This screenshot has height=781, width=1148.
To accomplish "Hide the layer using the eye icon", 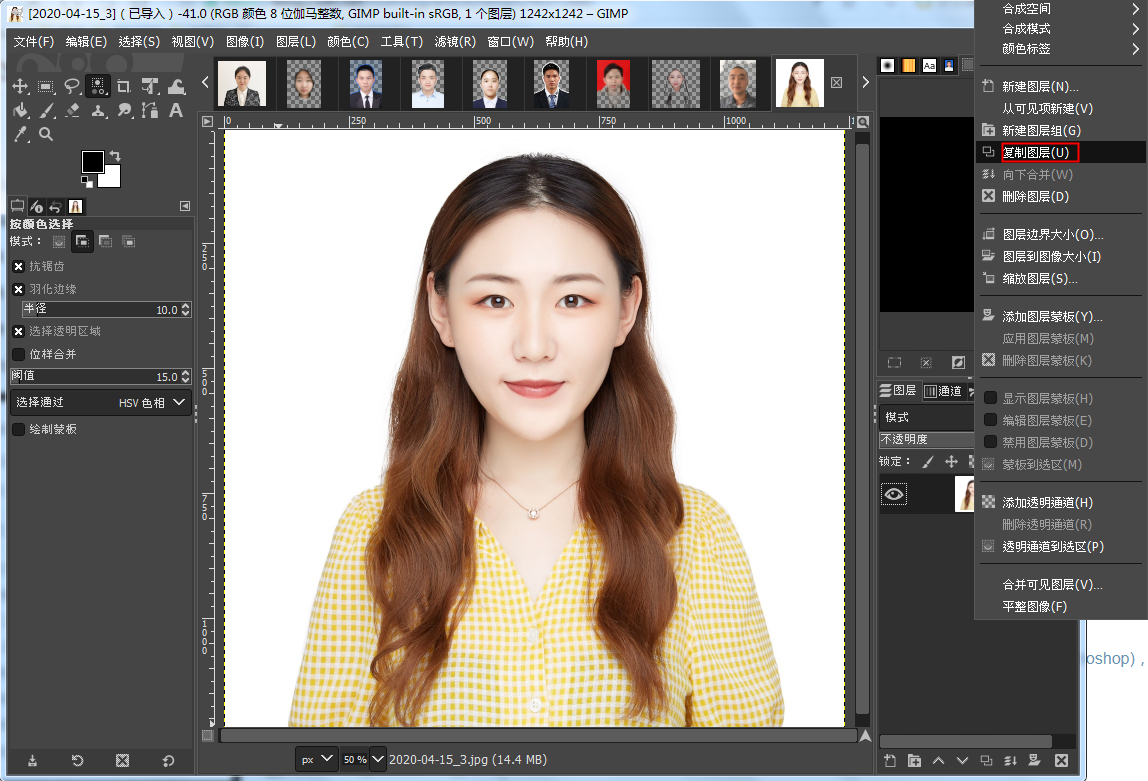I will [893, 494].
